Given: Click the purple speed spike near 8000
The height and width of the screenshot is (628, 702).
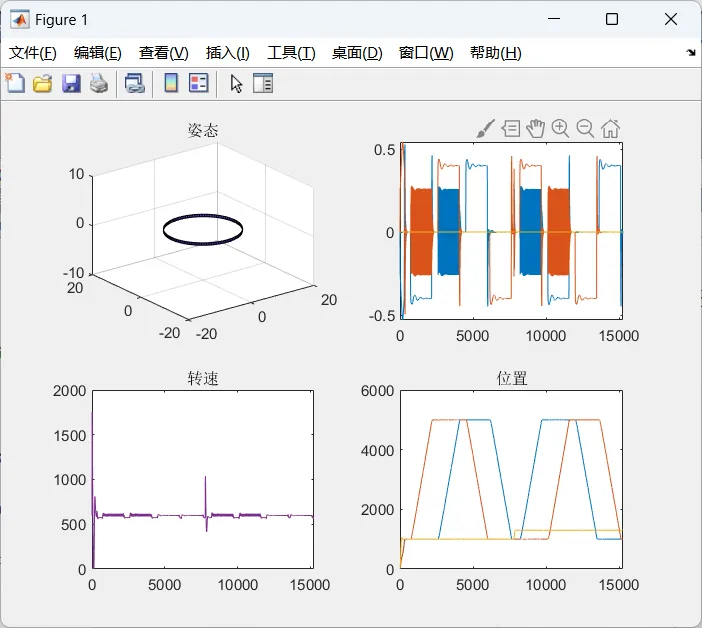Looking at the screenshot, I should click(206, 503).
